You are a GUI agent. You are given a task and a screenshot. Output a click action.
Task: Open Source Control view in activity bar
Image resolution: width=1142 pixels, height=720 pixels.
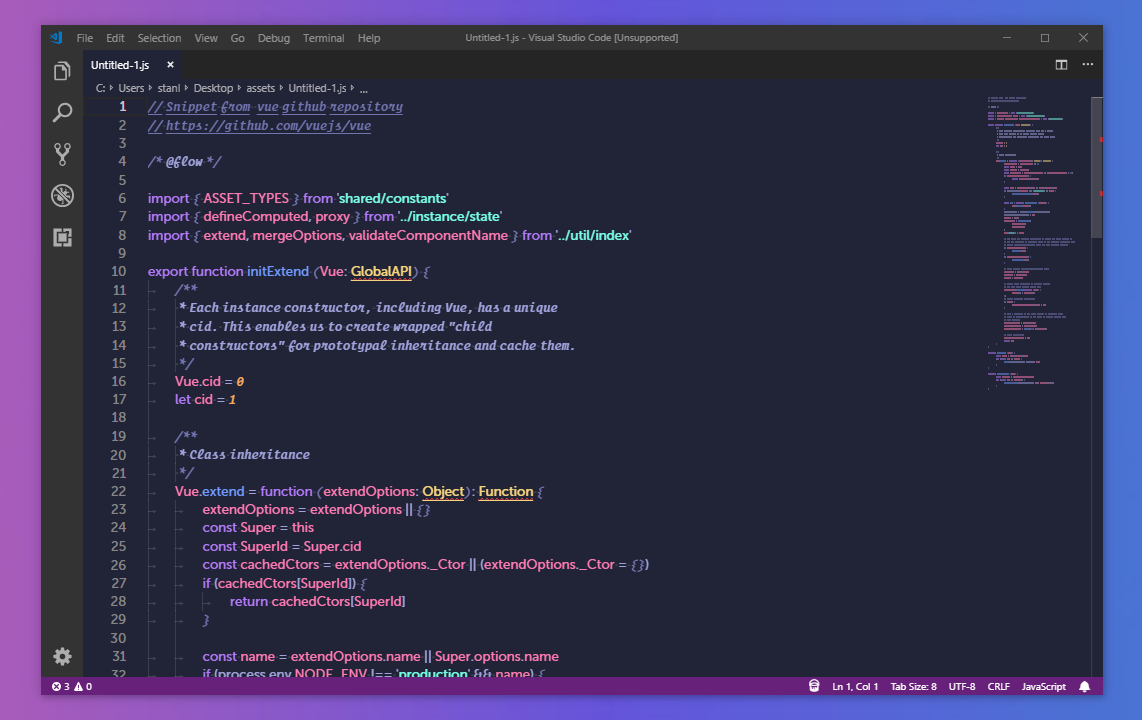pyautogui.click(x=62, y=154)
